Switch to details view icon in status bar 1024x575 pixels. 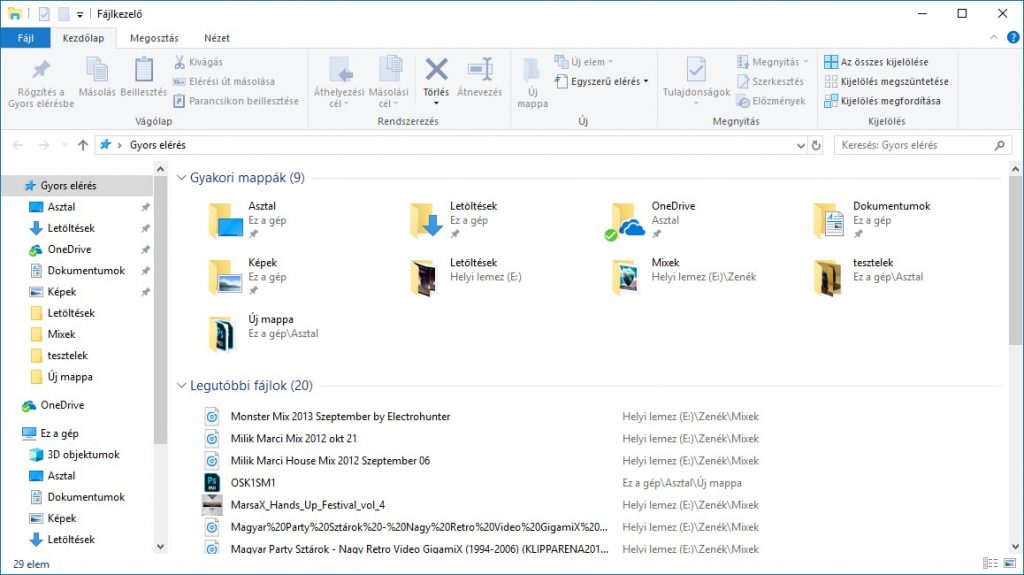click(990, 563)
